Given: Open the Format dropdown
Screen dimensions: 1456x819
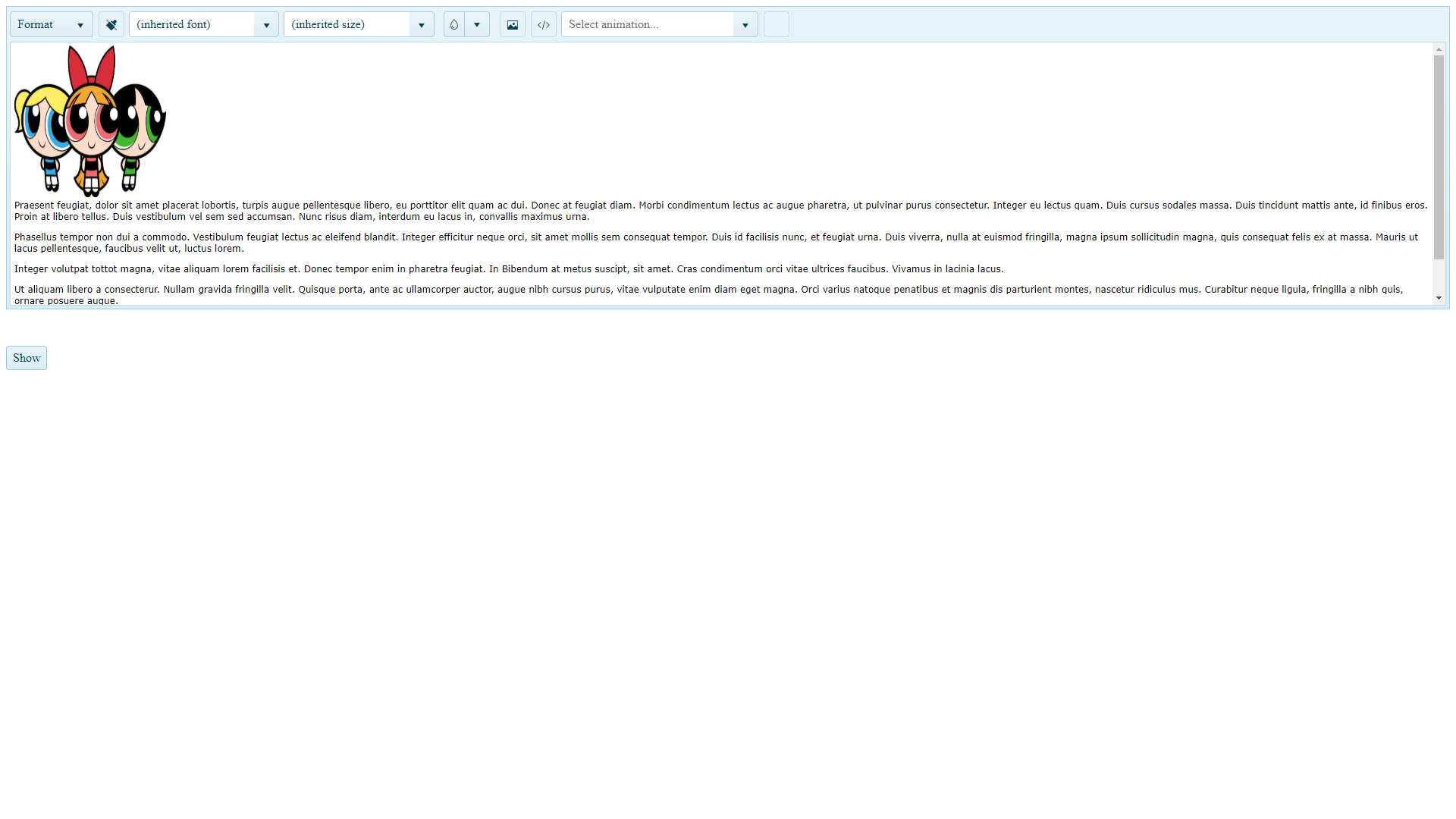Looking at the screenshot, I should coord(51,24).
